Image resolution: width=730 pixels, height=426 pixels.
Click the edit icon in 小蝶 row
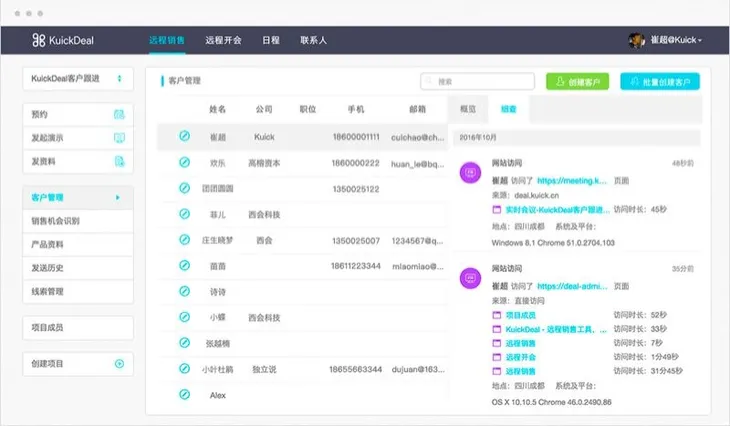click(x=184, y=317)
